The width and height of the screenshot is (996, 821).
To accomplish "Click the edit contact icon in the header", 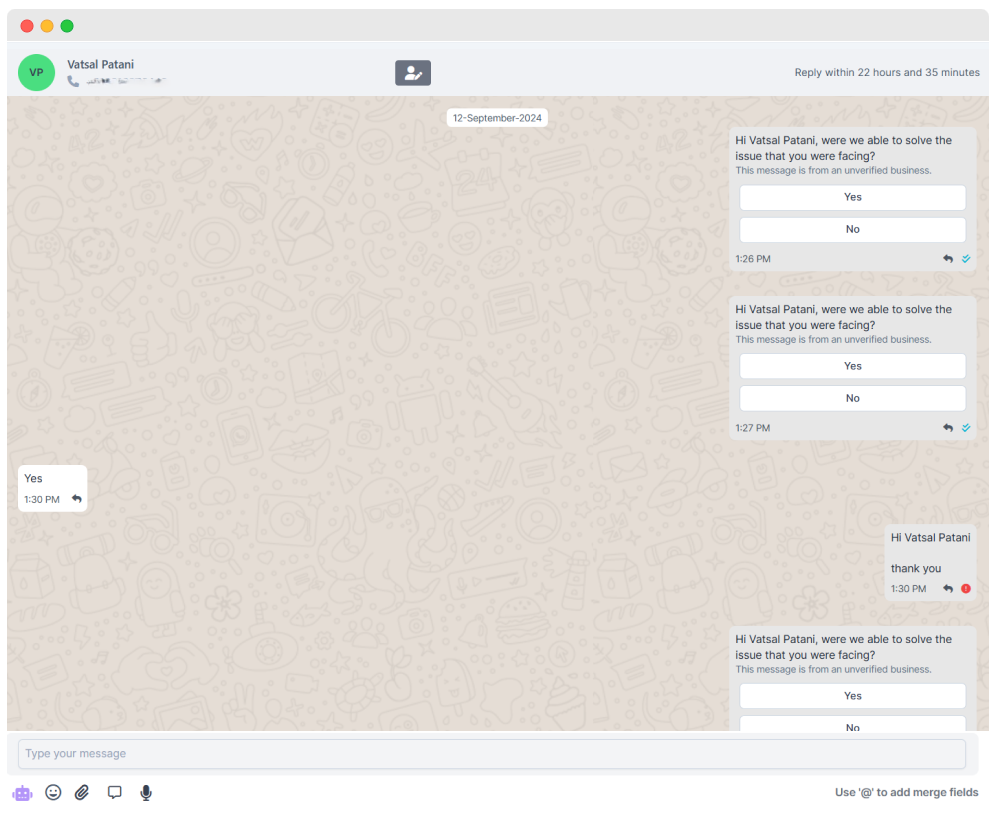I will point(413,72).
